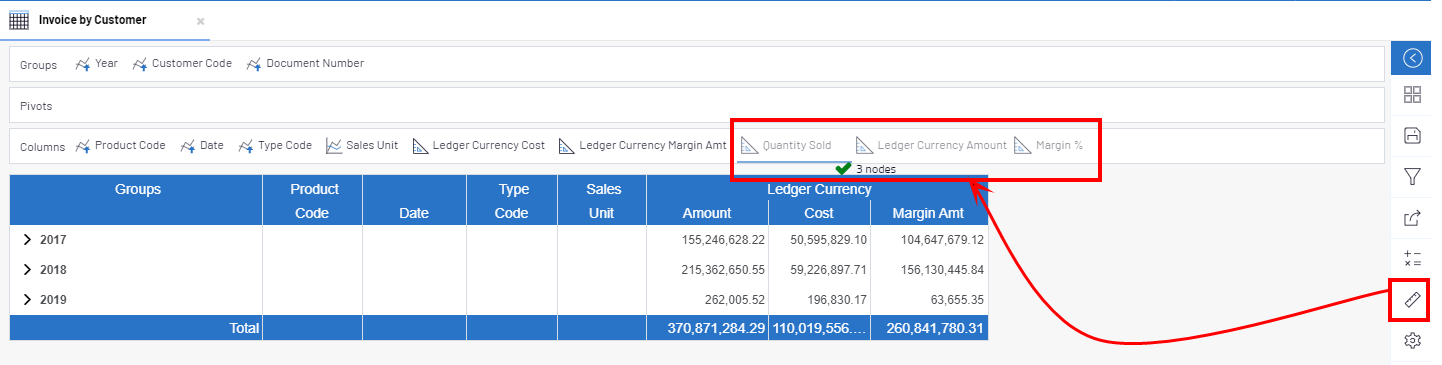Screen dimensions: 1442x365
Task: Select the 50,595,829.10 cost cell
Action: (819, 240)
